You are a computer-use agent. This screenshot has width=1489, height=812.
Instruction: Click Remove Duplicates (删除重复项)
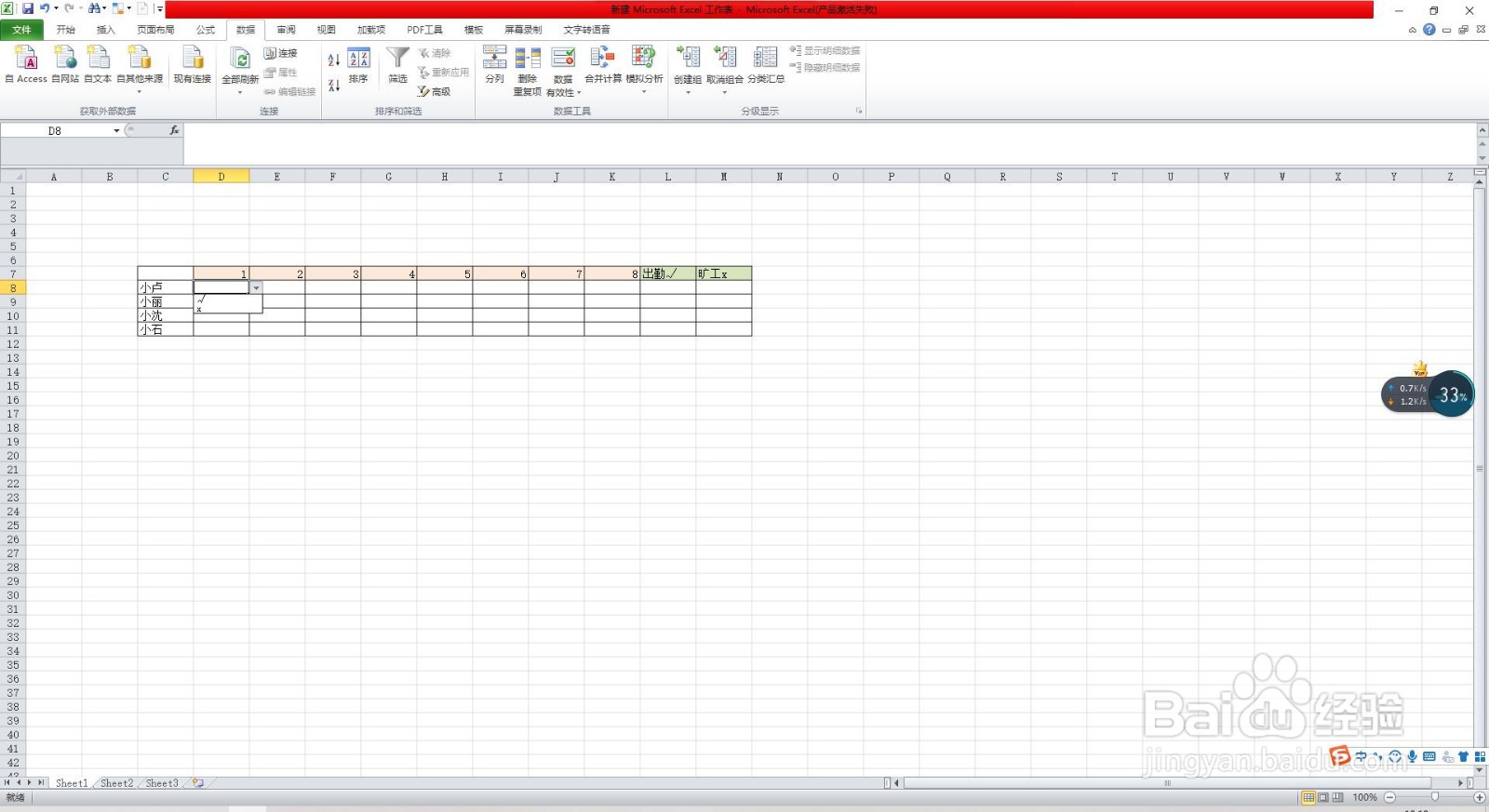click(528, 70)
